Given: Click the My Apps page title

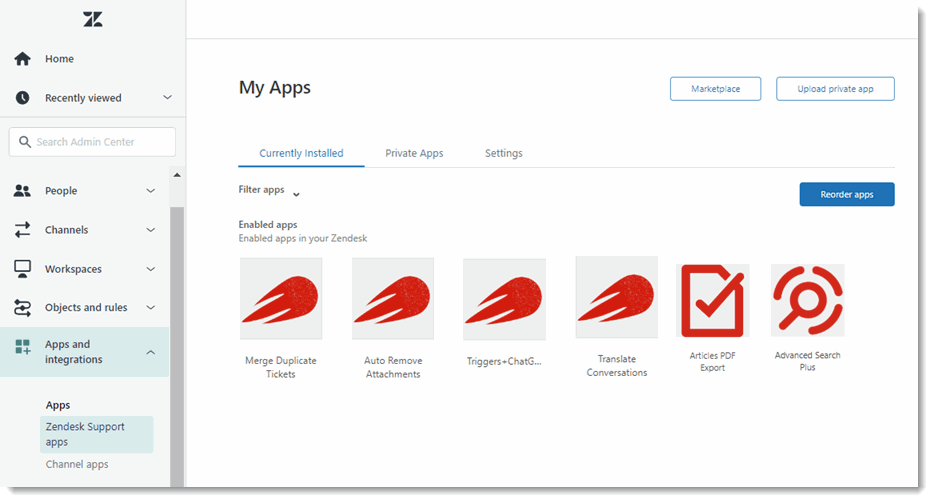Looking at the screenshot, I should tap(275, 88).
